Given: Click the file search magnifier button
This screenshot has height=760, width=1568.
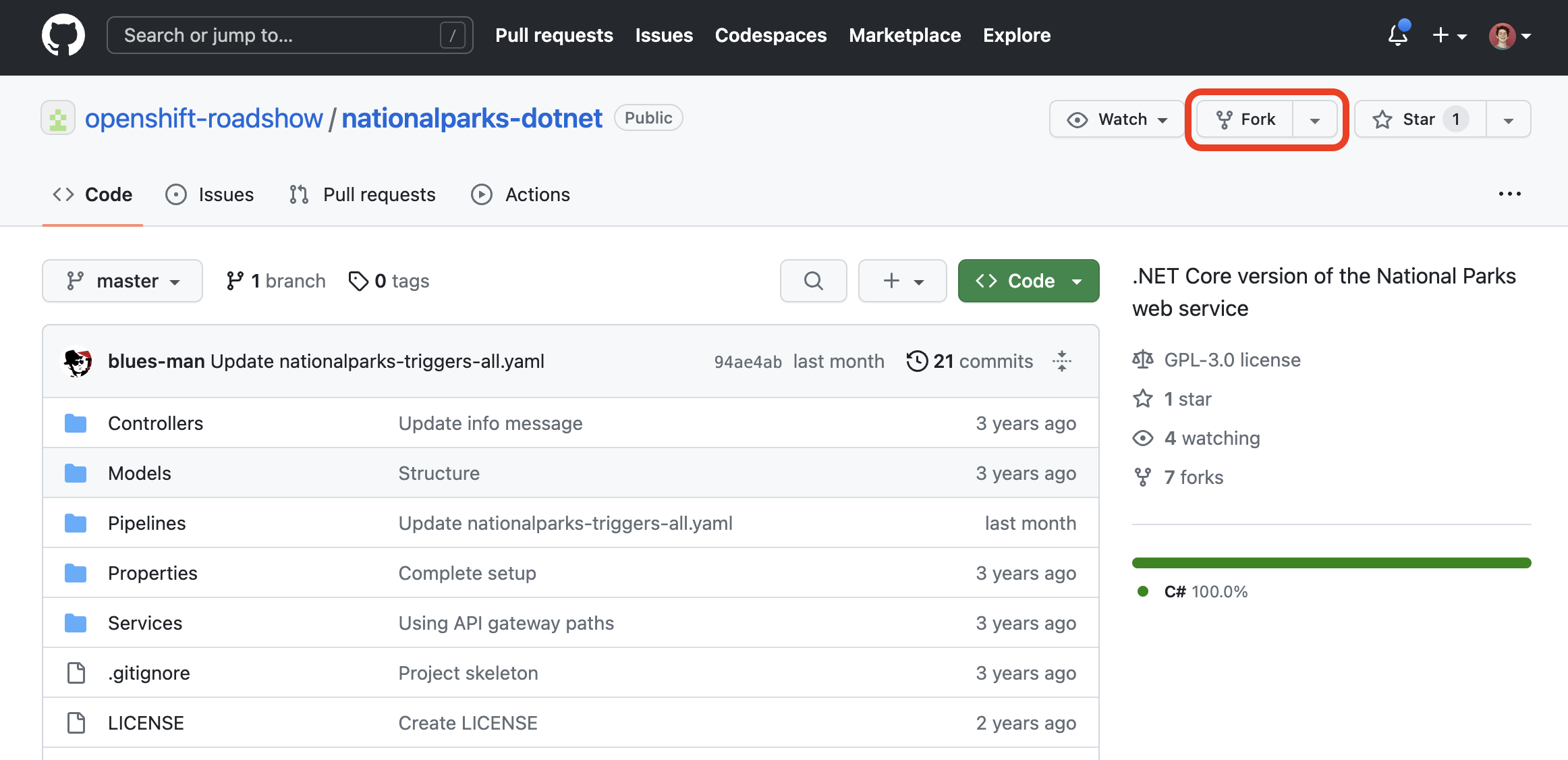Looking at the screenshot, I should click(x=814, y=281).
